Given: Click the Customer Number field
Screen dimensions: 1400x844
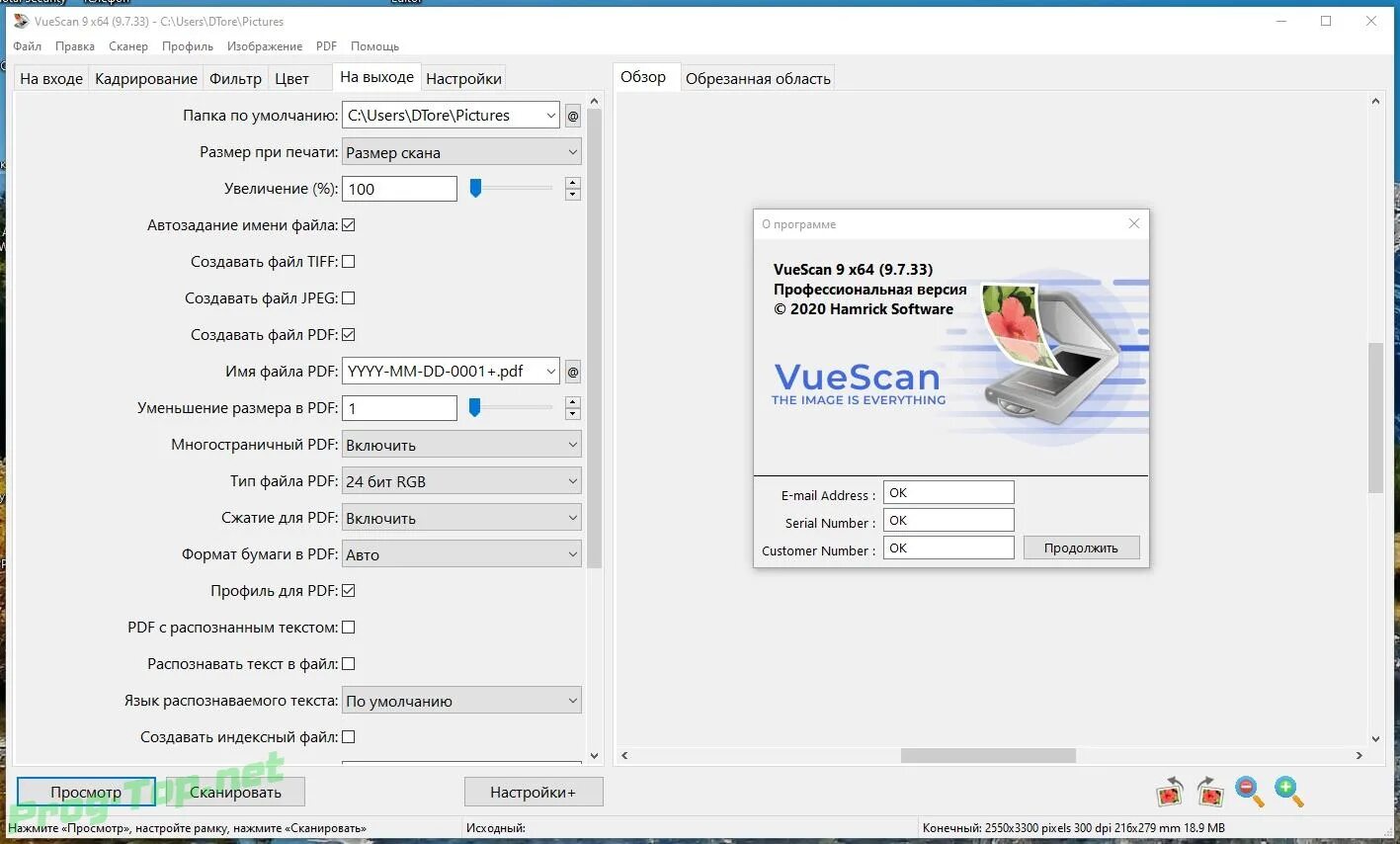Looking at the screenshot, I should (x=948, y=548).
